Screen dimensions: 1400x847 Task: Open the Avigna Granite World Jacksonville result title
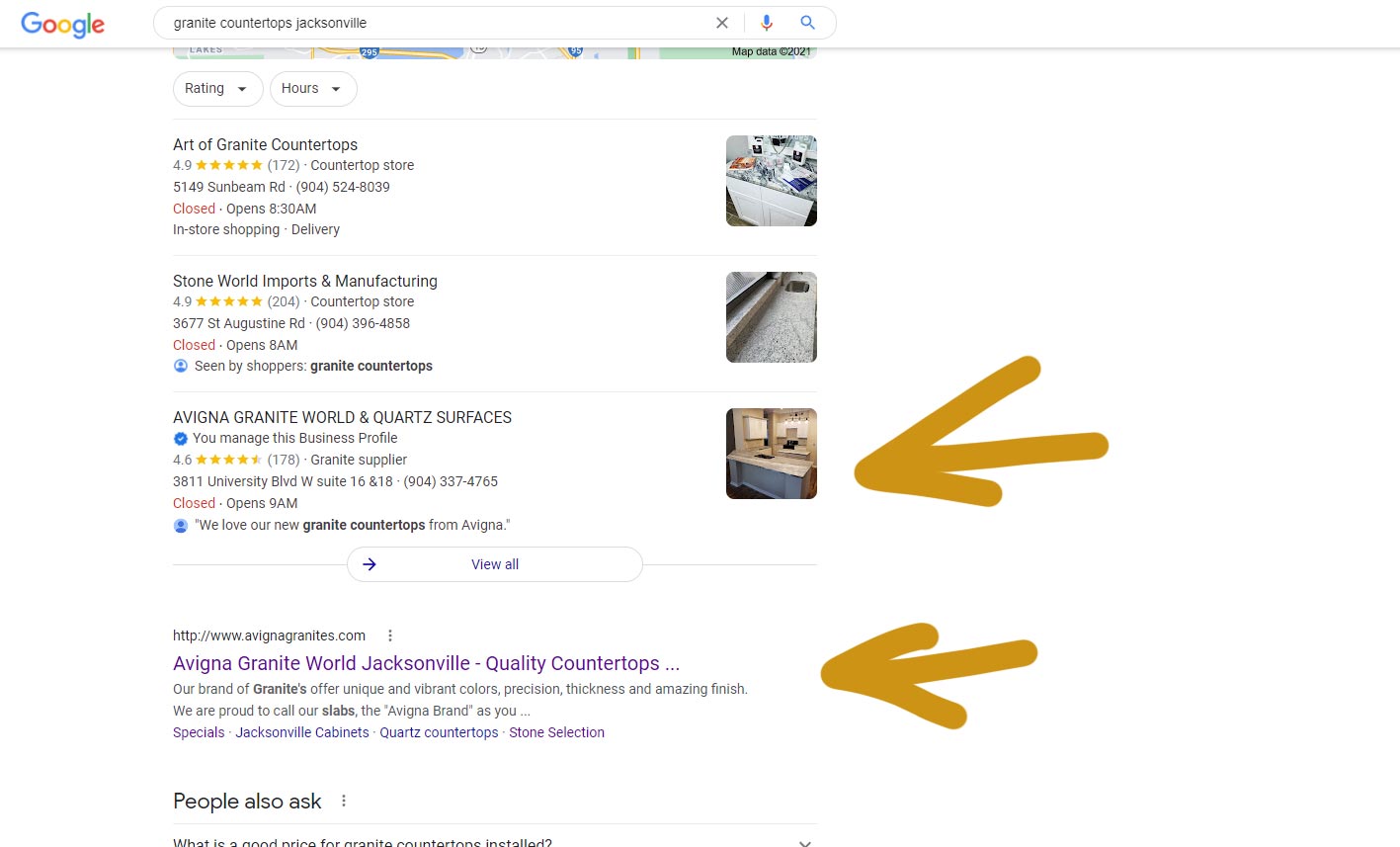pyautogui.click(x=426, y=663)
